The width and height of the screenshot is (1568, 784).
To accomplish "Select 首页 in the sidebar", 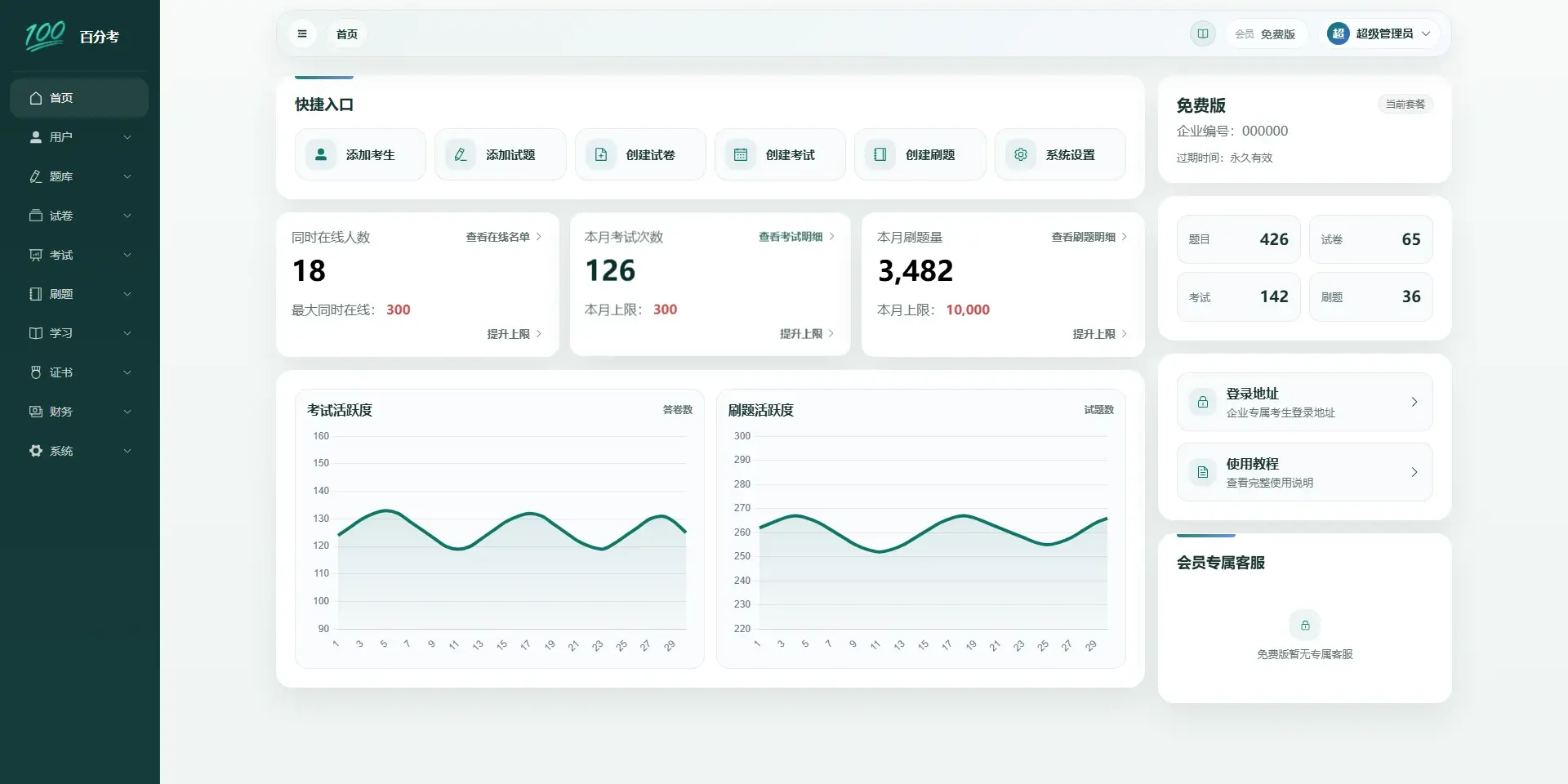I will pos(79,98).
